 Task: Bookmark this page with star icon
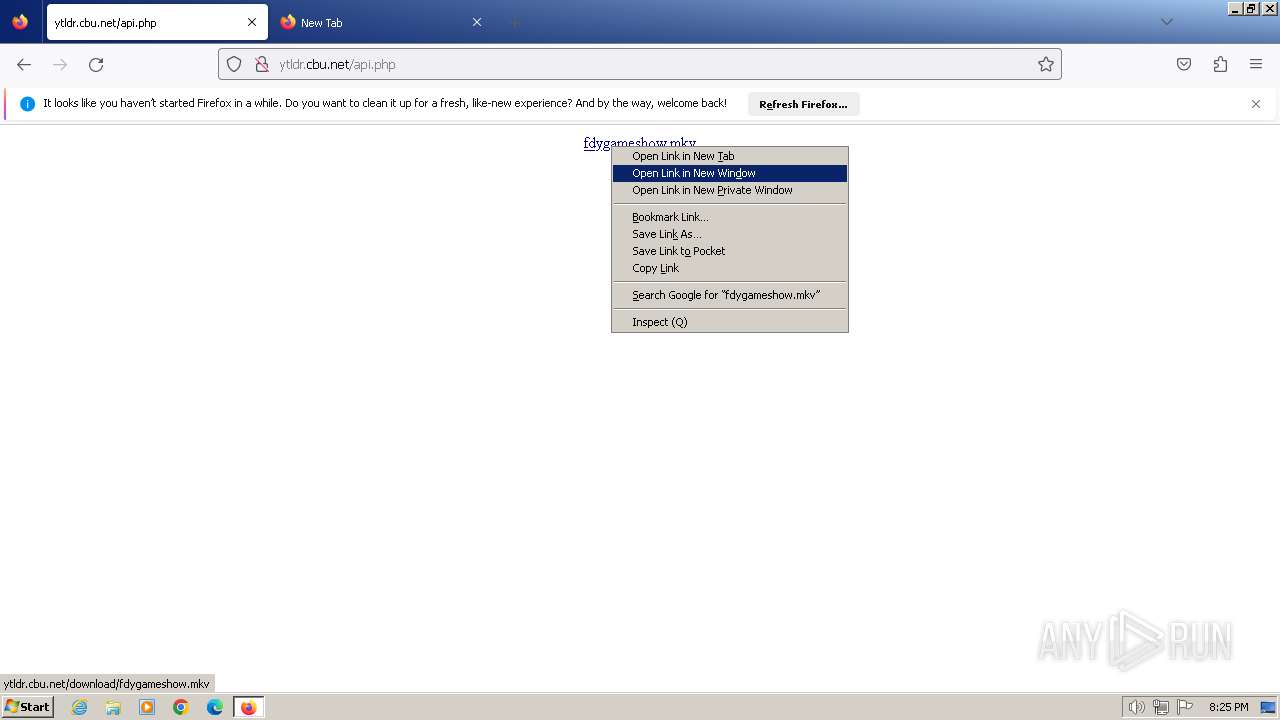click(1046, 64)
